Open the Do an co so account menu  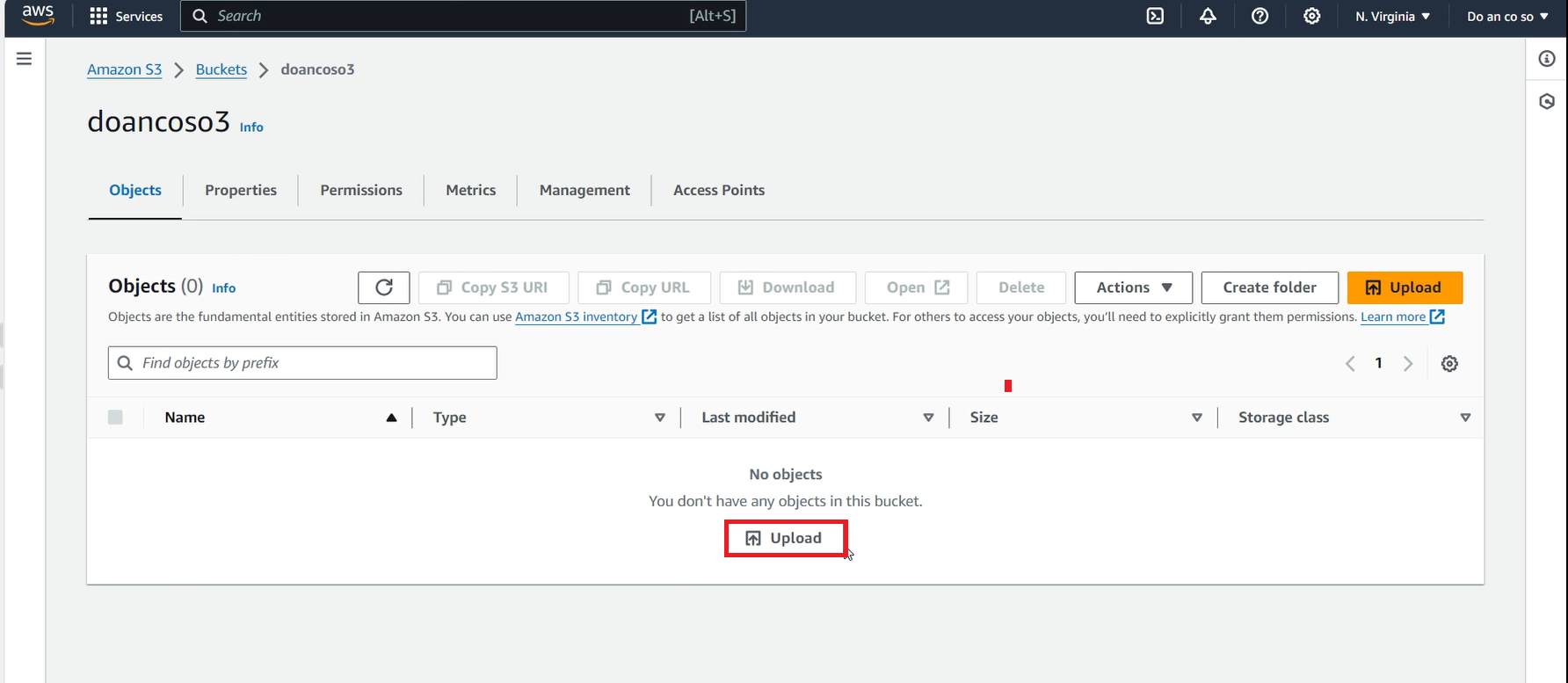1507,17
